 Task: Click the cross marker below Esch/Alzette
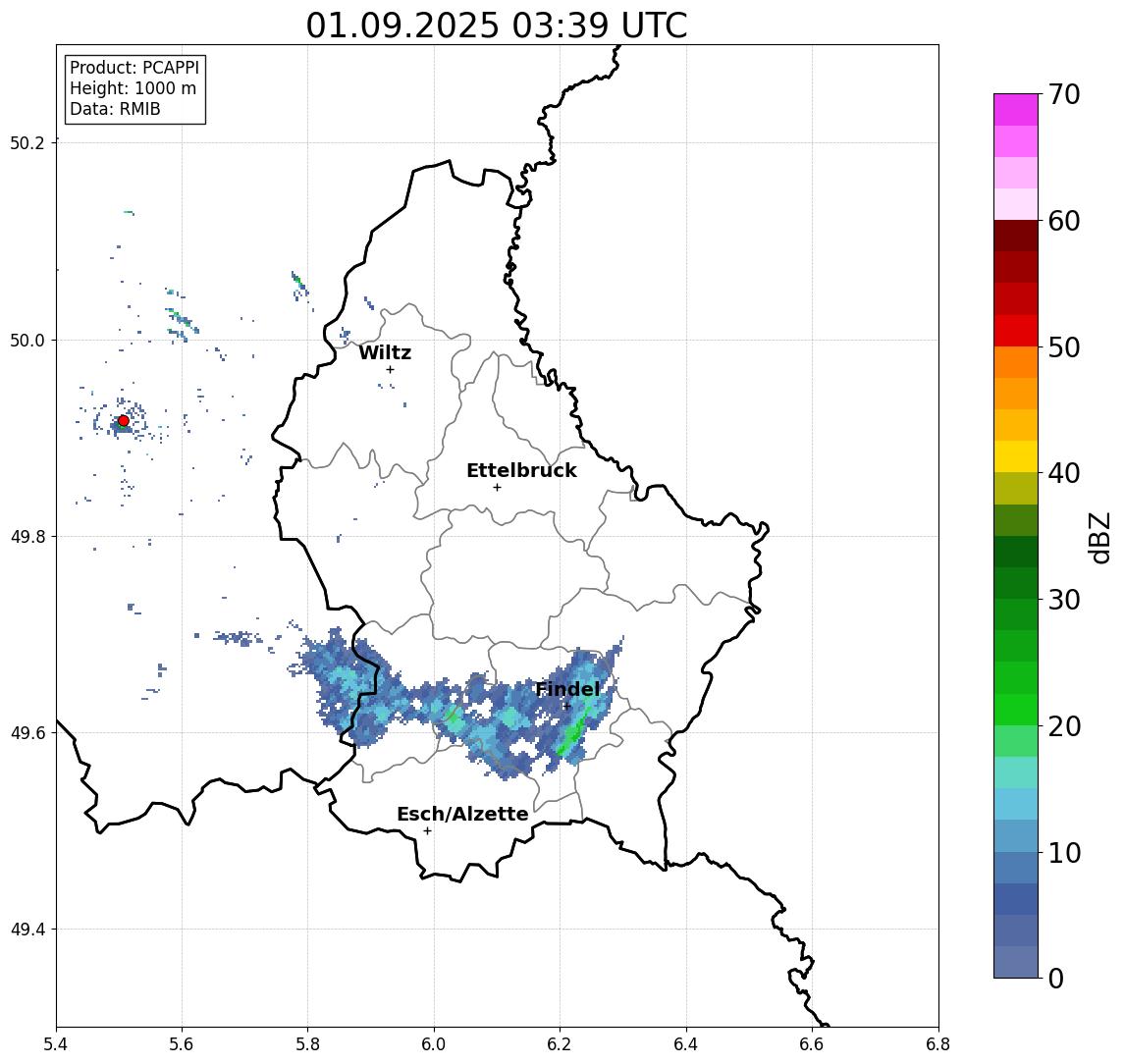(427, 831)
